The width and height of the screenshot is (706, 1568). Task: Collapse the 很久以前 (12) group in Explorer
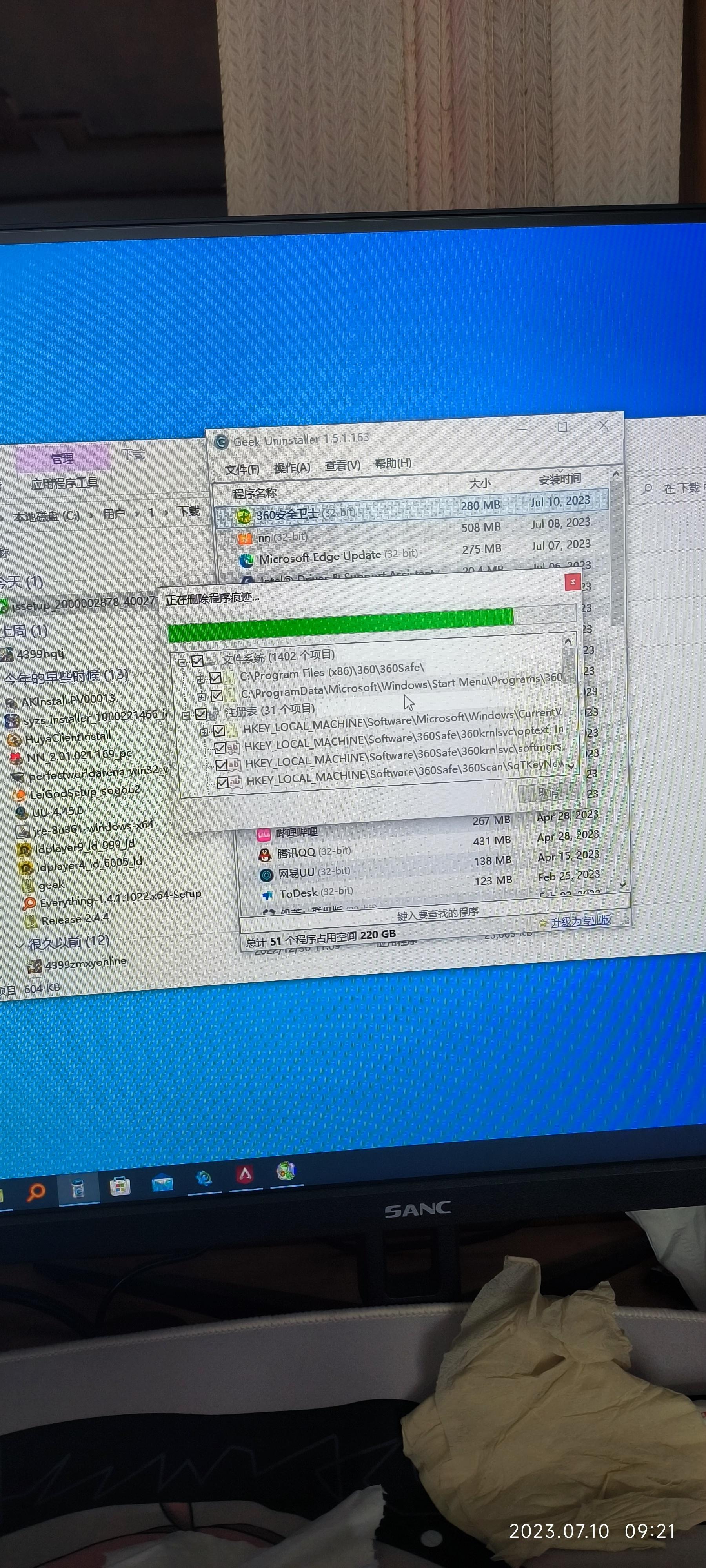pos(19,945)
